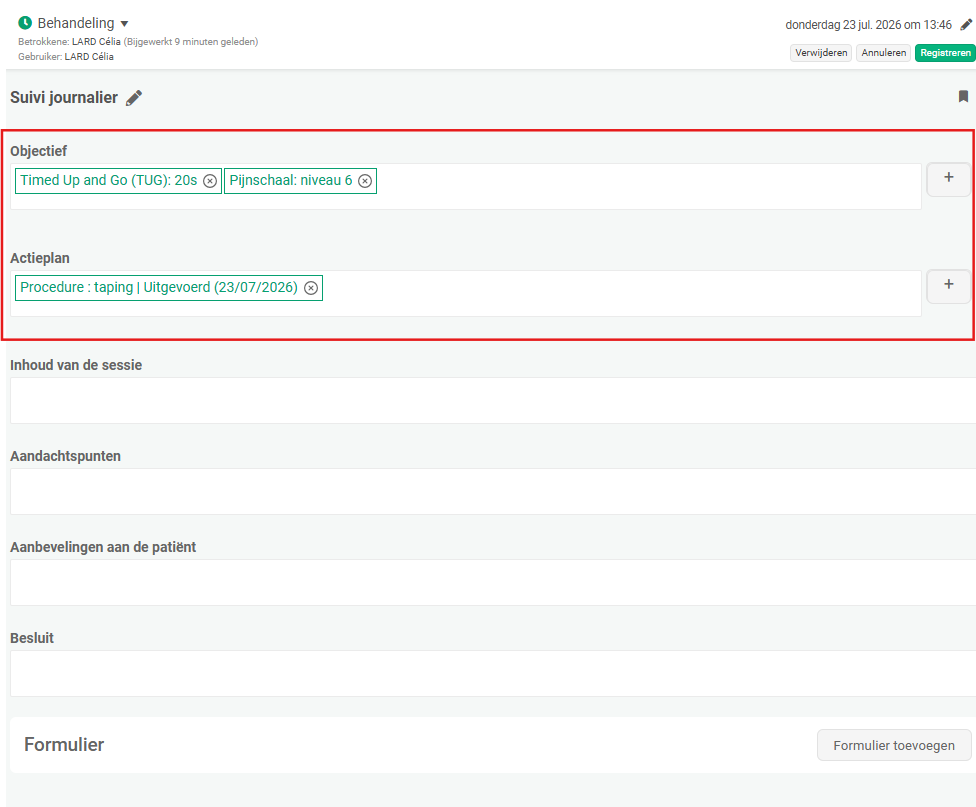Open the Behandeling type dropdown arrow
This screenshot has height=807, width=976.
(124, 24)
